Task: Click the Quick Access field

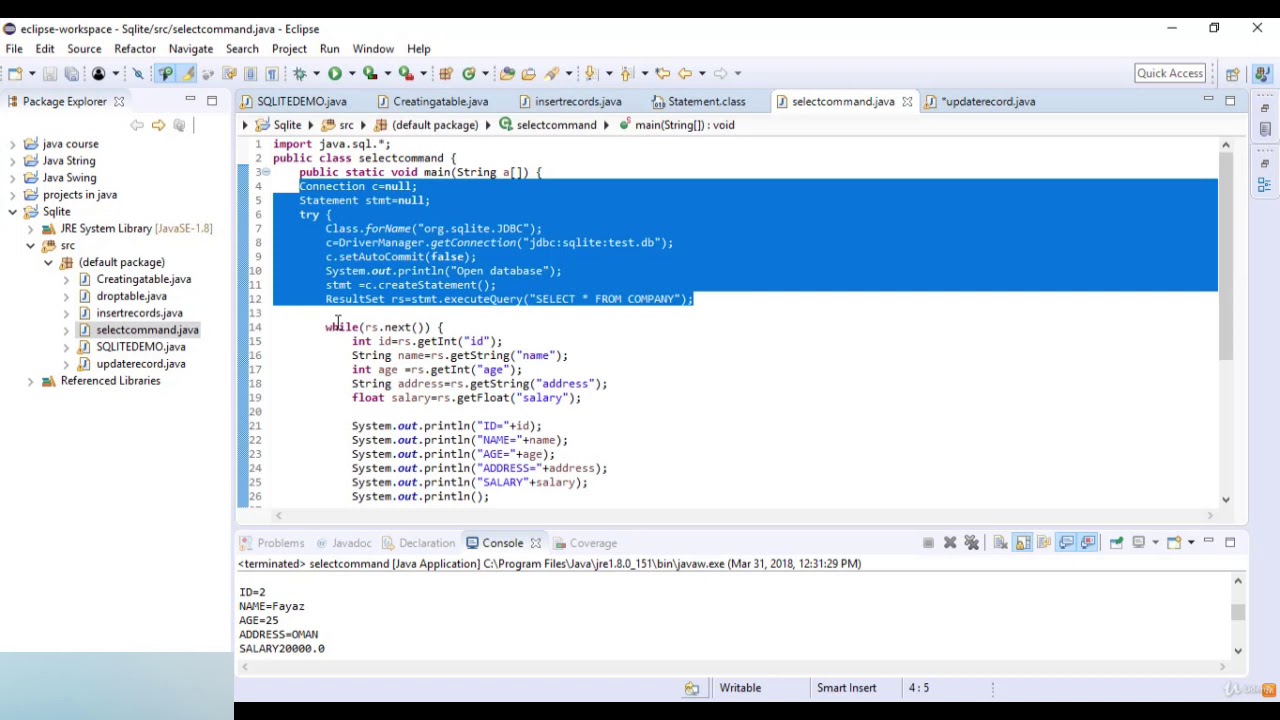Action: pos(1169,72)
